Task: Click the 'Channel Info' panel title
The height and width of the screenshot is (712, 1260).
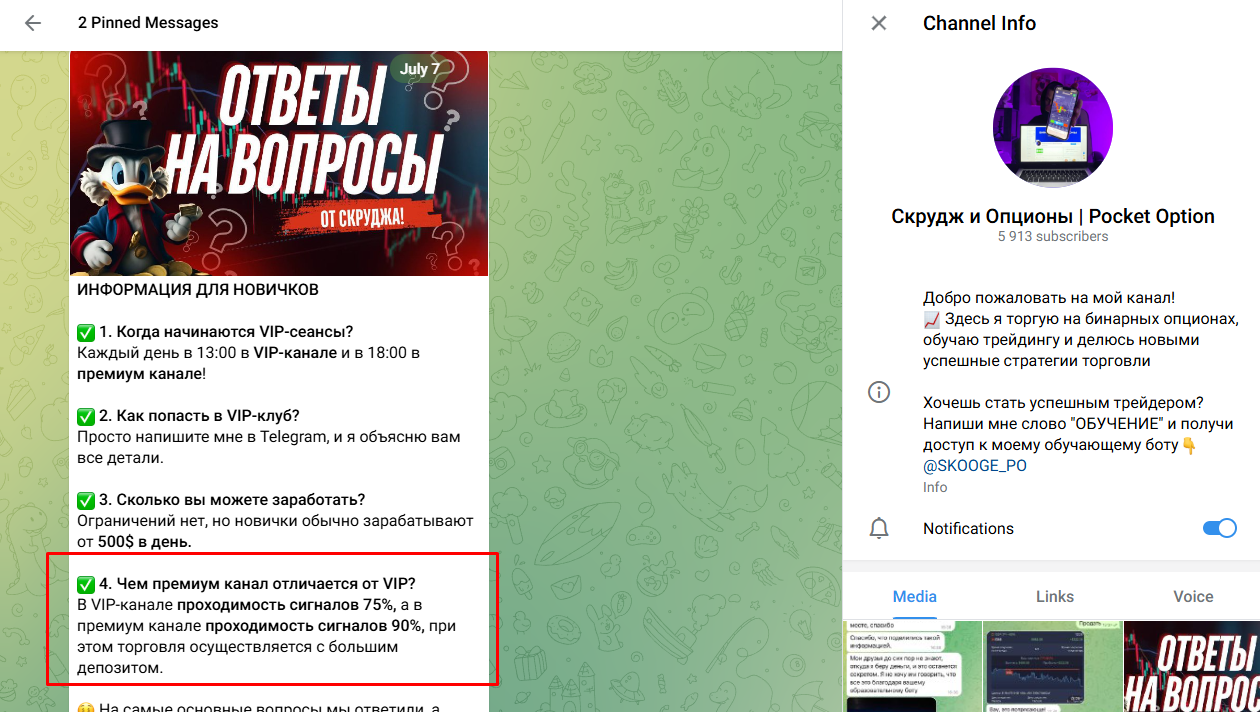Action: point(979,23)
